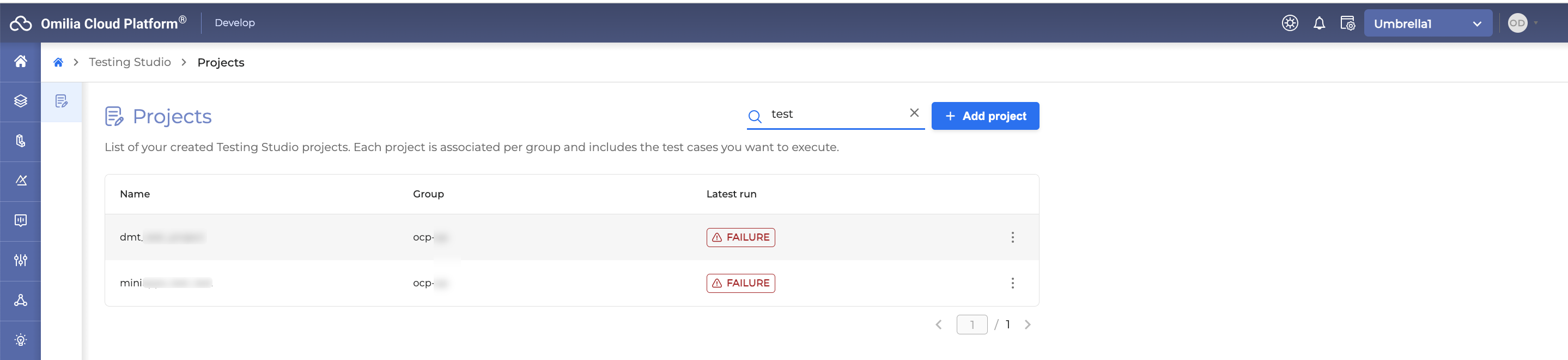The image size is (1568, 360).
Task: Open the lightbulb insights sidebar icon
Action: (21, 340)
